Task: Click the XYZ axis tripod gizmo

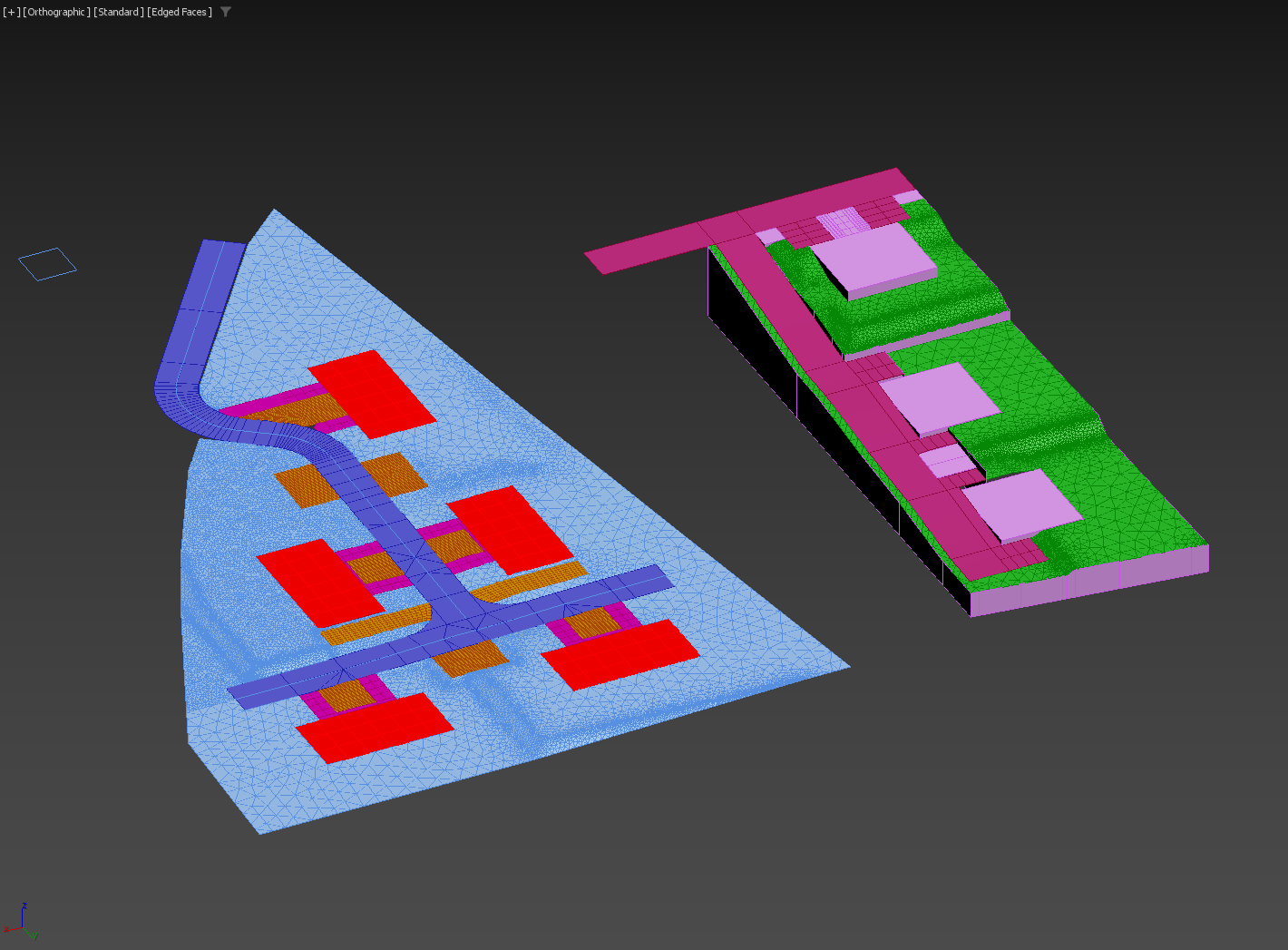Action: (x=20, y=922)
